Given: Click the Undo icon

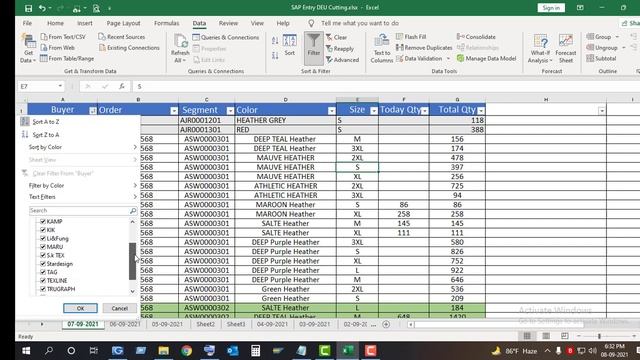Looking at the screenshot, I should tap(42, 8).
